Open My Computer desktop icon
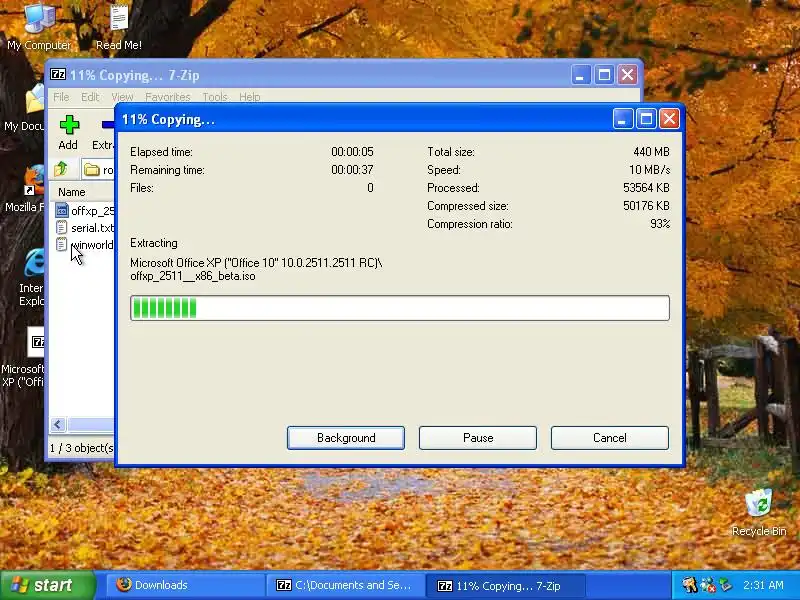Image resolution: width=800 pixels, height=600 pixels. 39,26
